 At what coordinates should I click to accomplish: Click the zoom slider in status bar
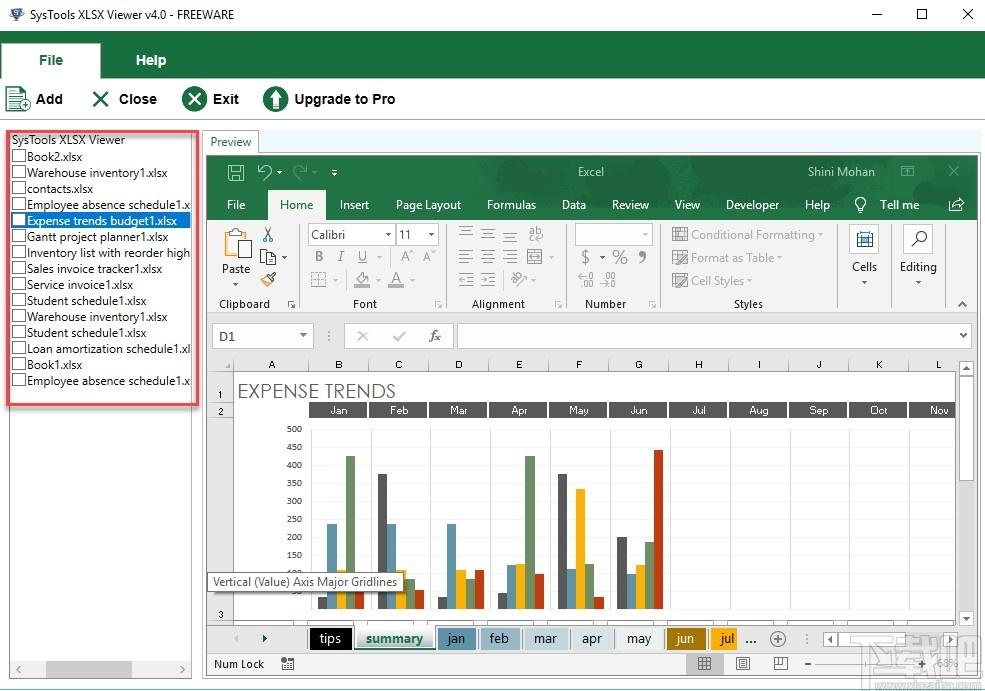click(864, 664)
